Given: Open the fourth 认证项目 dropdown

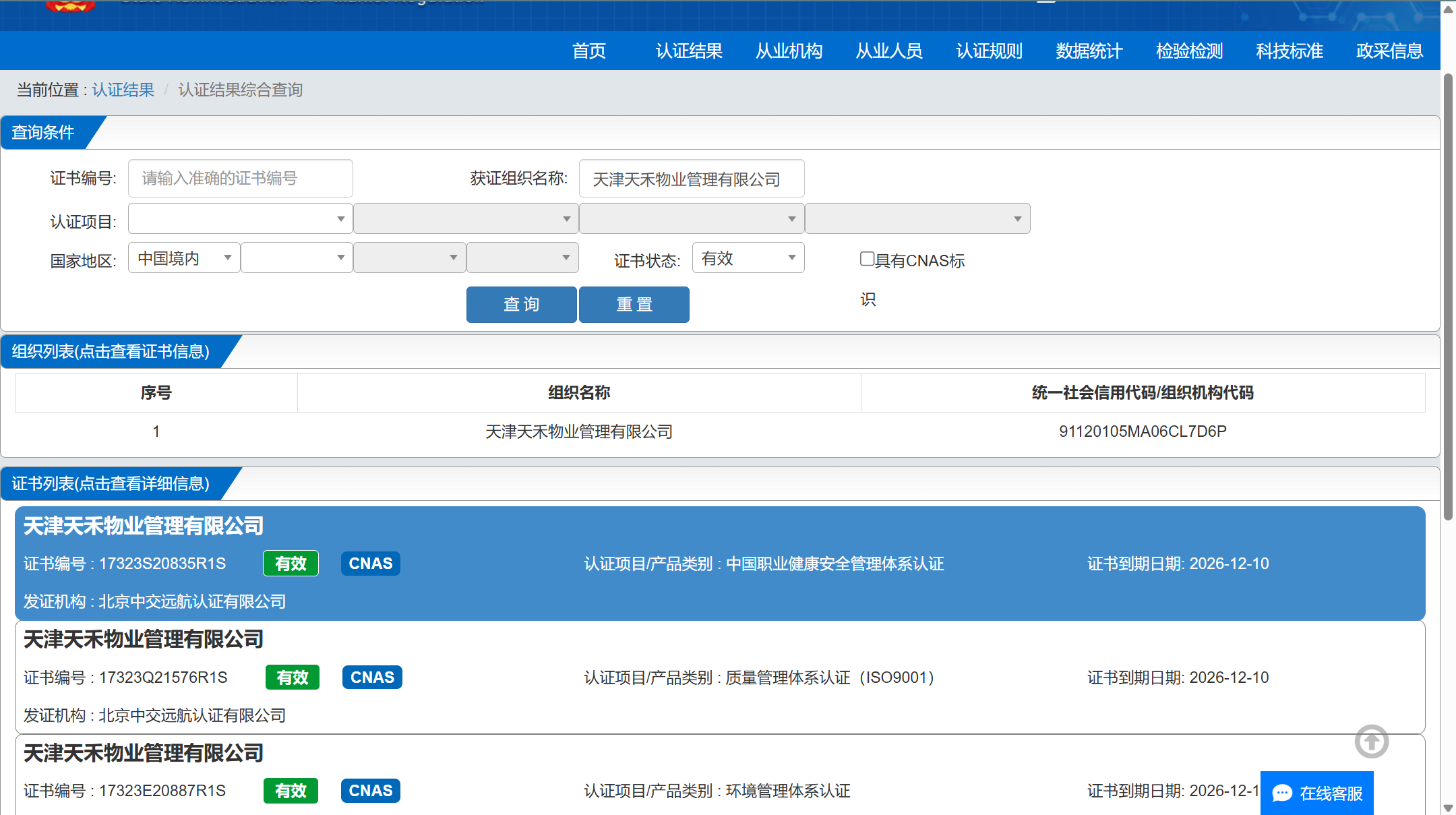Looking at the screenshot, I should pos(917,218).
